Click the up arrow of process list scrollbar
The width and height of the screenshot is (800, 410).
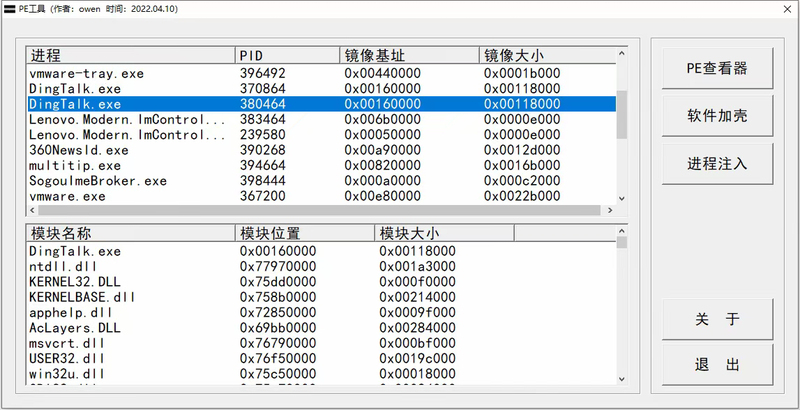[x=621, y=53]
